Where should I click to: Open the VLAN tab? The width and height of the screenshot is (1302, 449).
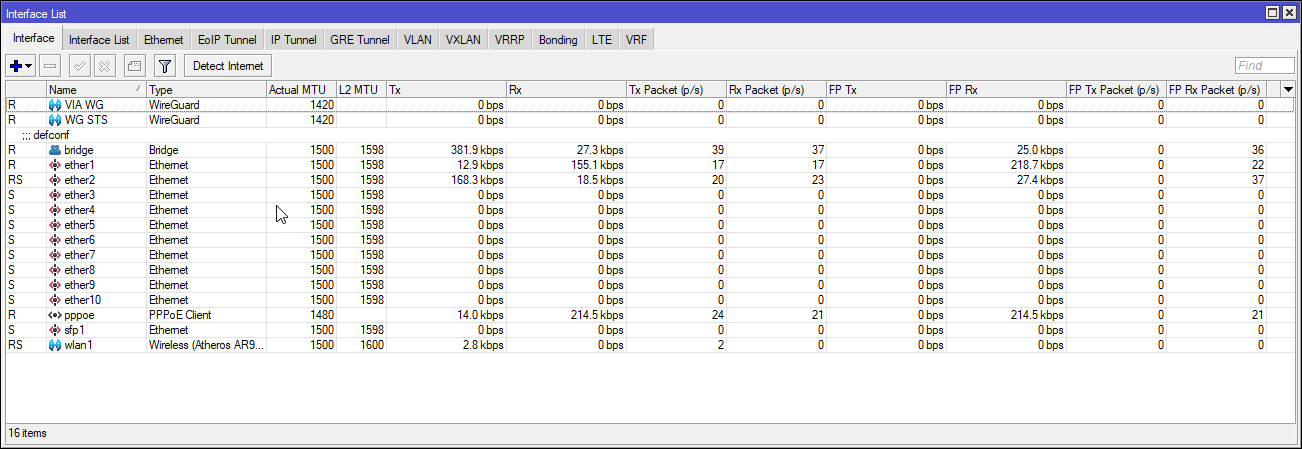418,40
